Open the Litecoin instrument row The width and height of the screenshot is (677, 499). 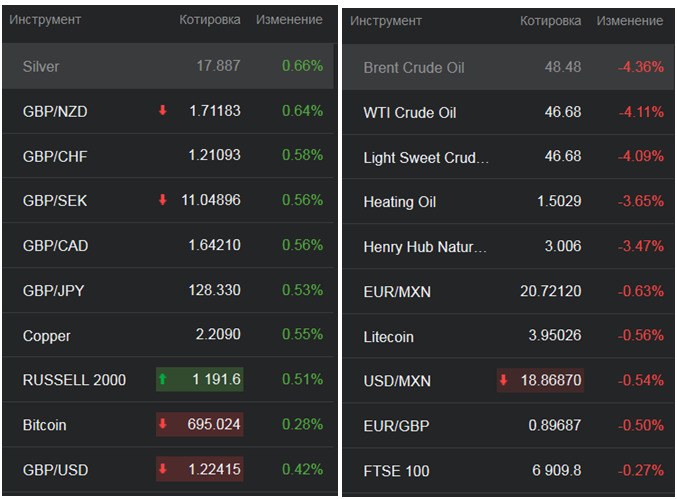(x=388, y=336)
